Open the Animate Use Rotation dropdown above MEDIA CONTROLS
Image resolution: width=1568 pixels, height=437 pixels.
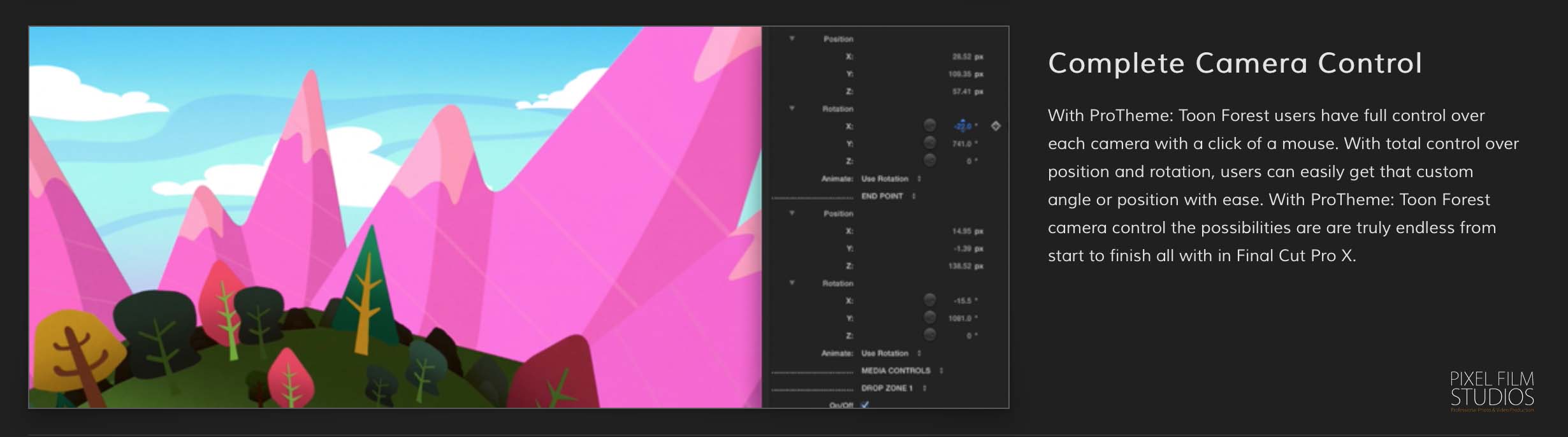[891, 354]
